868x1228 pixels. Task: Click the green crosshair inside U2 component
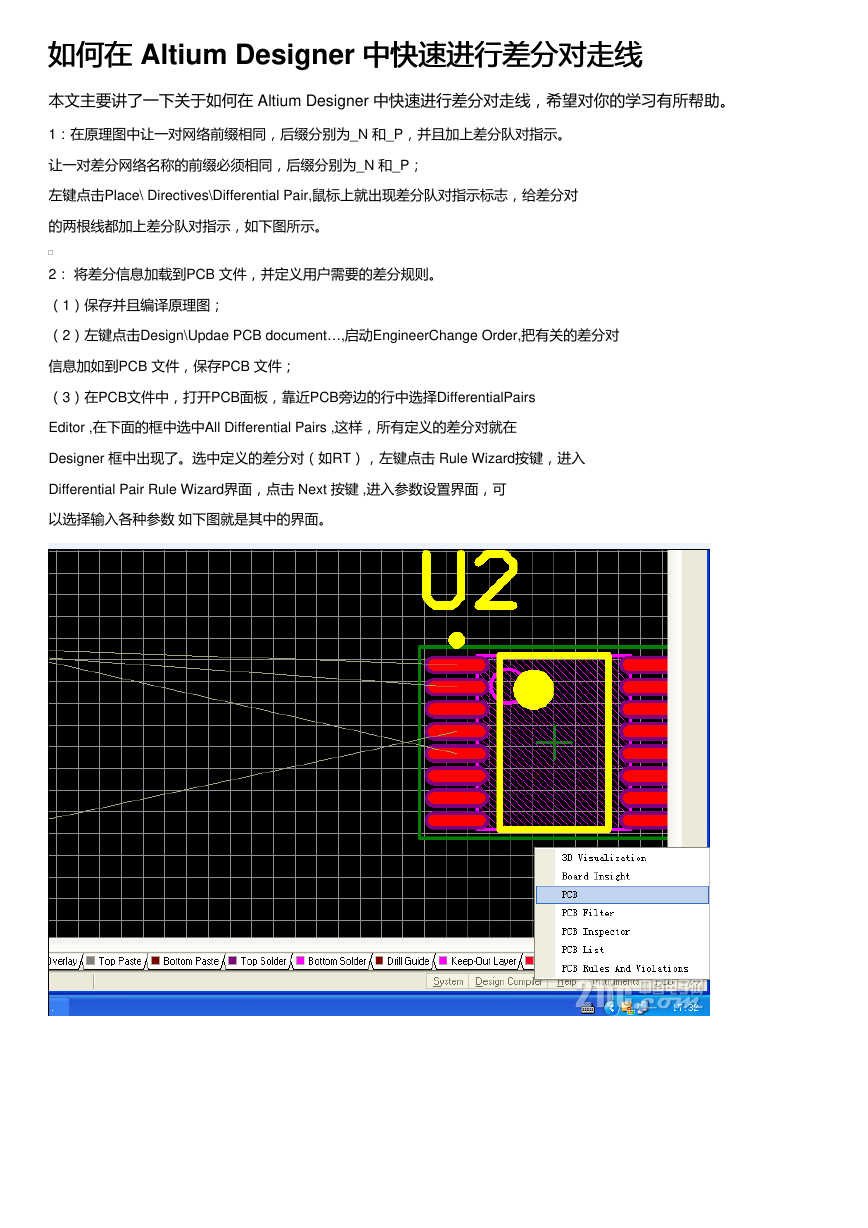(x=553, y=742)
